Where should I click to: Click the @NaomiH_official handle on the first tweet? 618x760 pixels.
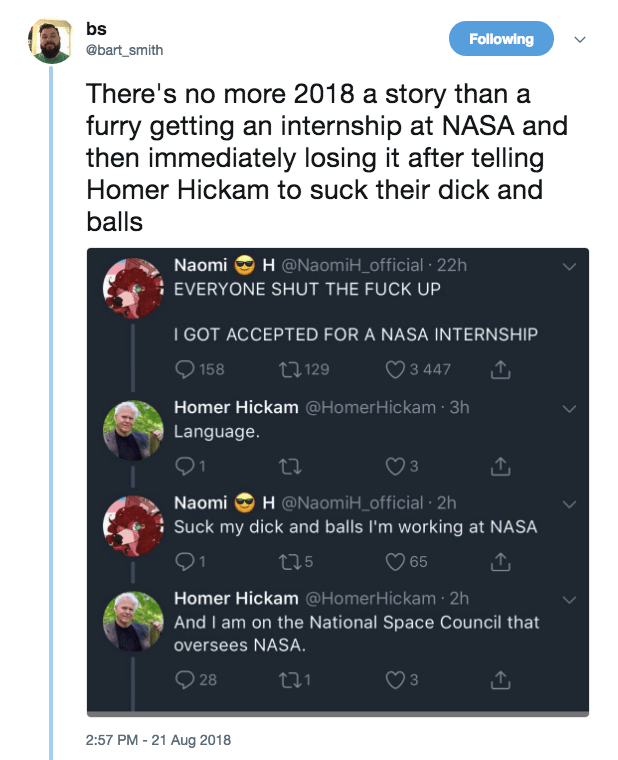pyautogui.click(x=347, y=266)
